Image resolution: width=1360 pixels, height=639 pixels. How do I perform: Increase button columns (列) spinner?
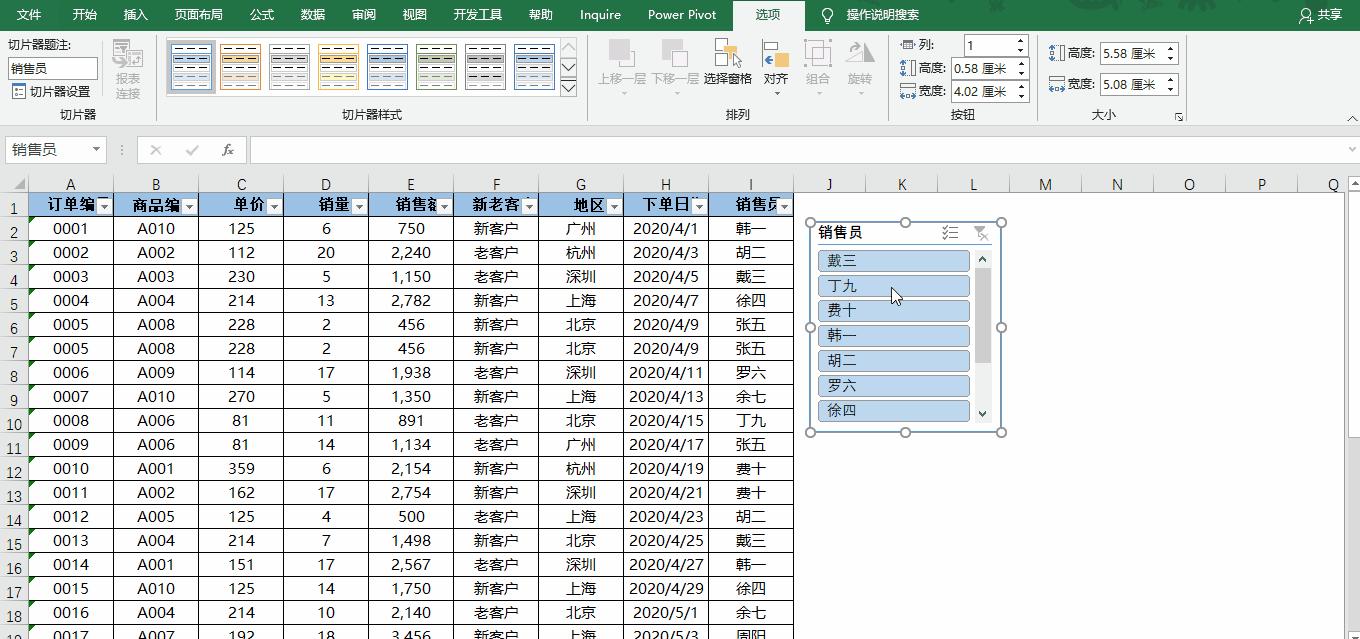tap(1021, 40)
